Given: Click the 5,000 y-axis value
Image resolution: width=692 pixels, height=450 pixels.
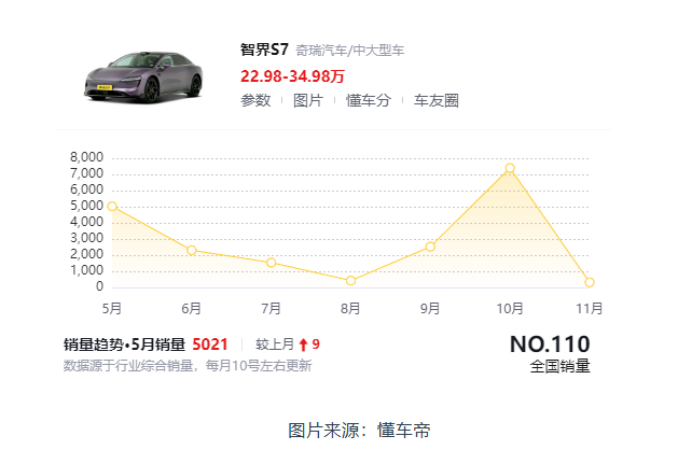Looking at the screenshot, I should [x=86, y=206].
